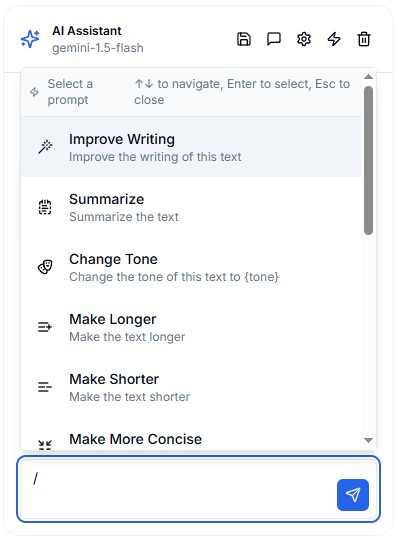Select the Summarize prompt
398x540 pixels.
(x=191, y=207)
